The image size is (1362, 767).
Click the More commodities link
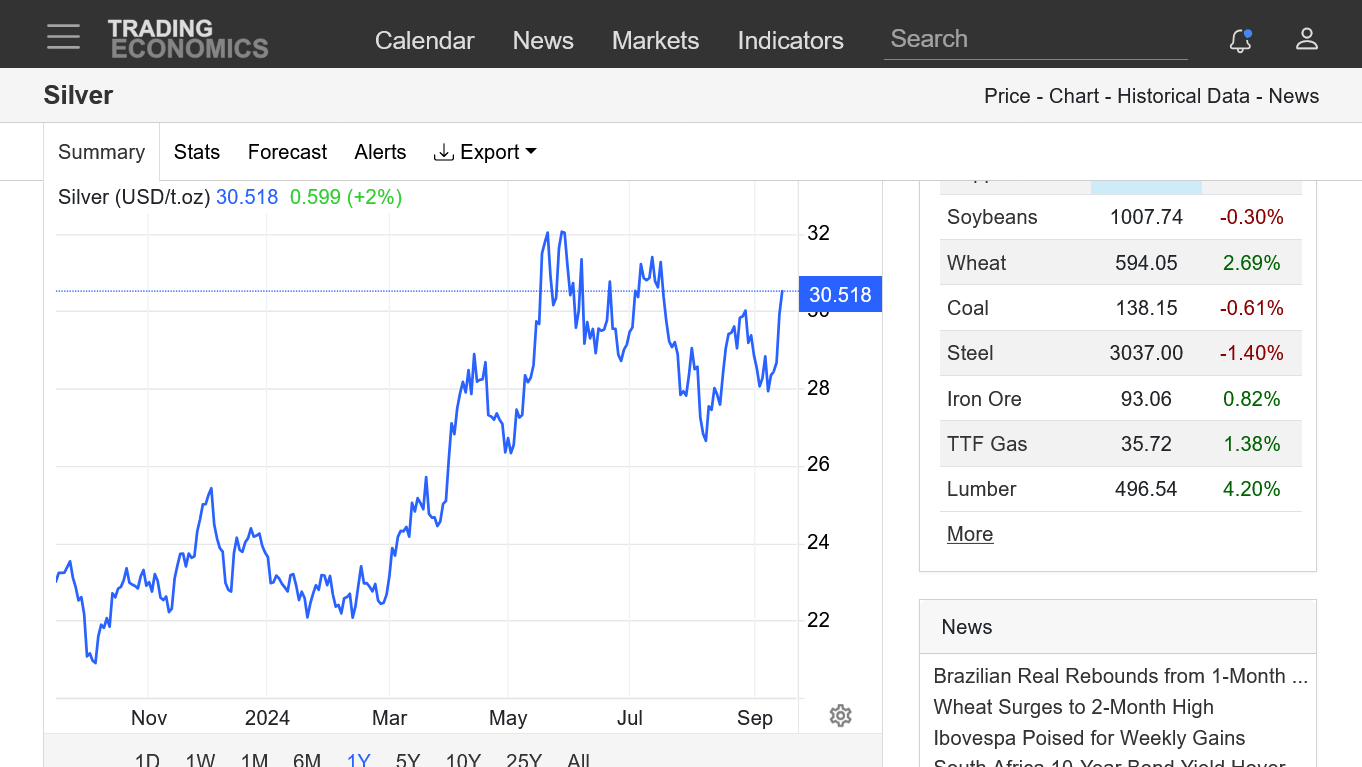(969, 534)
